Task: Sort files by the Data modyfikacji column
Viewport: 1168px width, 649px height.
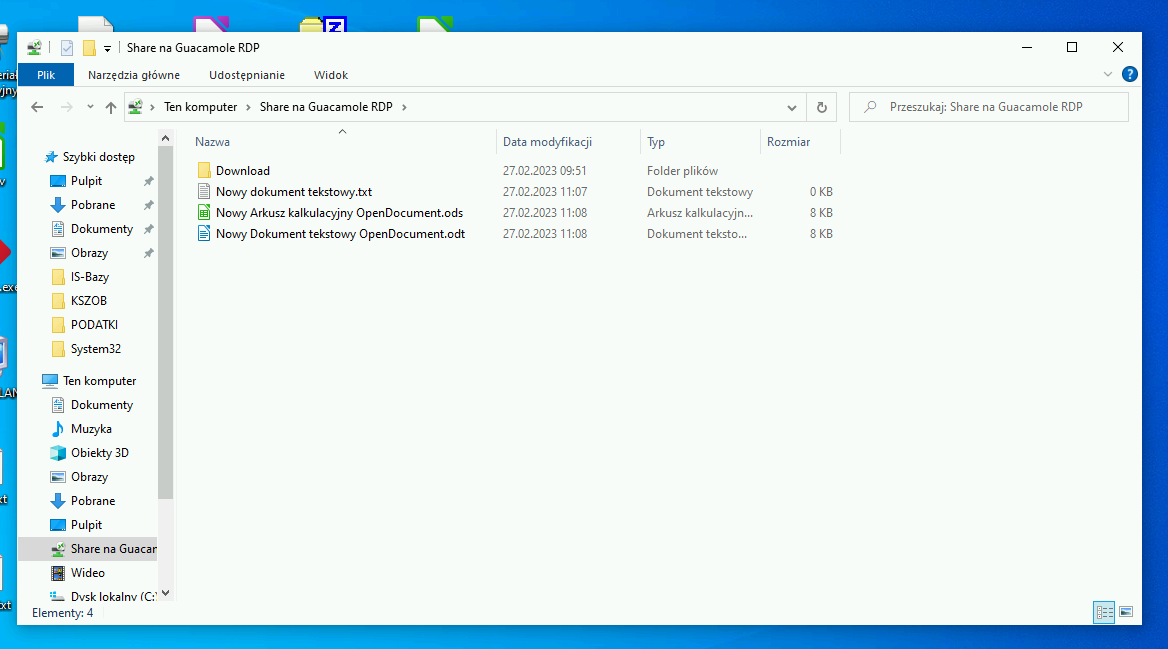Action: click(547, 142)
